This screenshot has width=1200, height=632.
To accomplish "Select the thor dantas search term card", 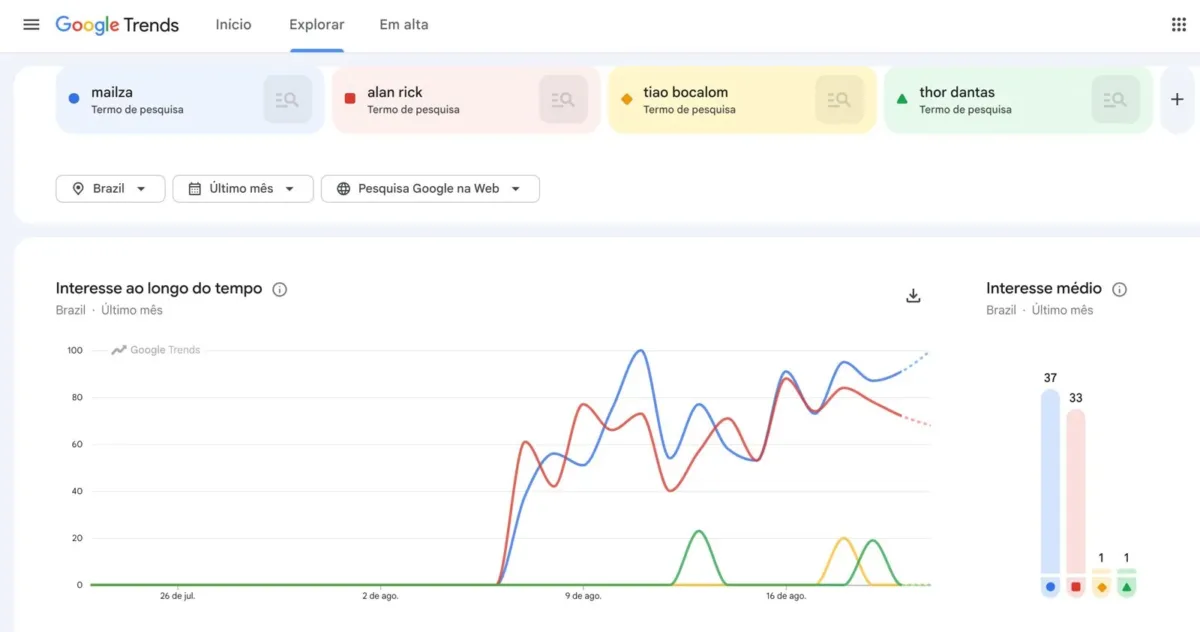I will pyautogui.click(x=1018, y=100).
